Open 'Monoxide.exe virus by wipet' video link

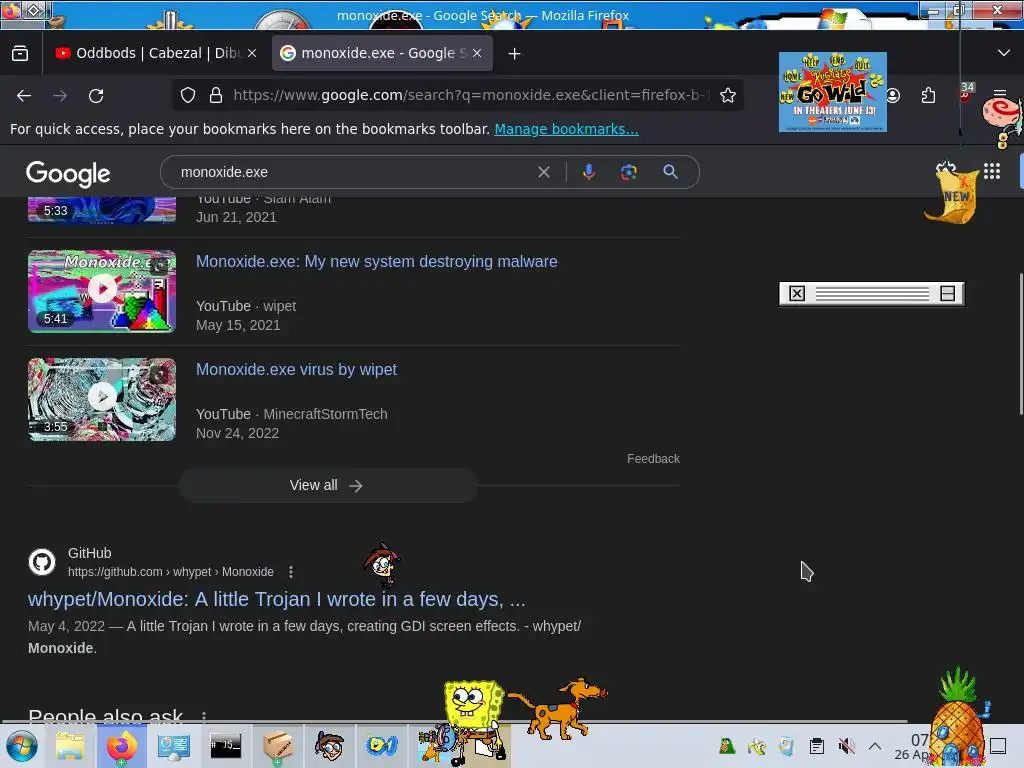(x=296, y=370)
